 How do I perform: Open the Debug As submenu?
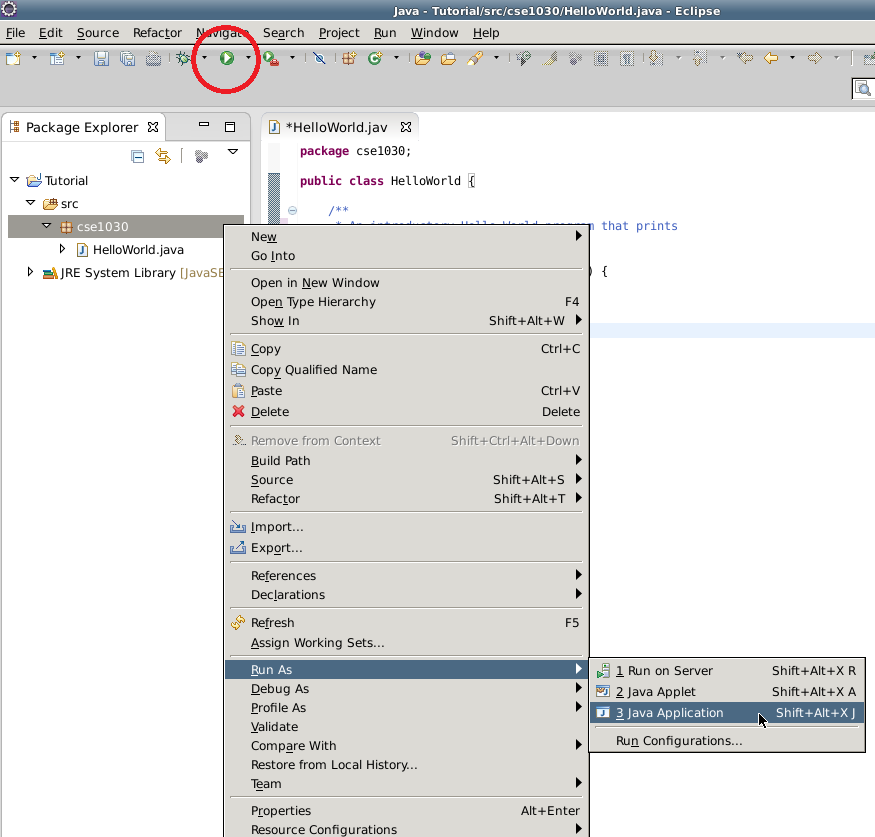pyautogui.click(x=406, y=689)
